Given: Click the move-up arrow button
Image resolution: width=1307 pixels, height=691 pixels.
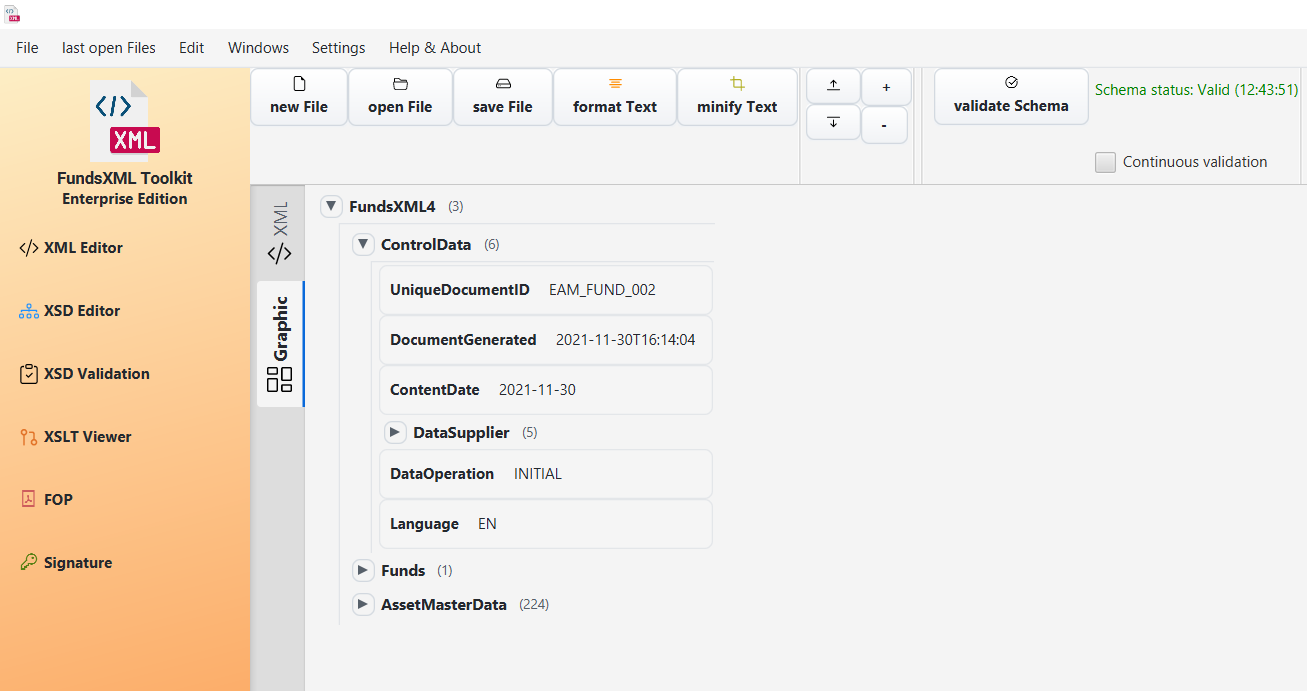Looking at the screenshot, I should click(833, 86).
